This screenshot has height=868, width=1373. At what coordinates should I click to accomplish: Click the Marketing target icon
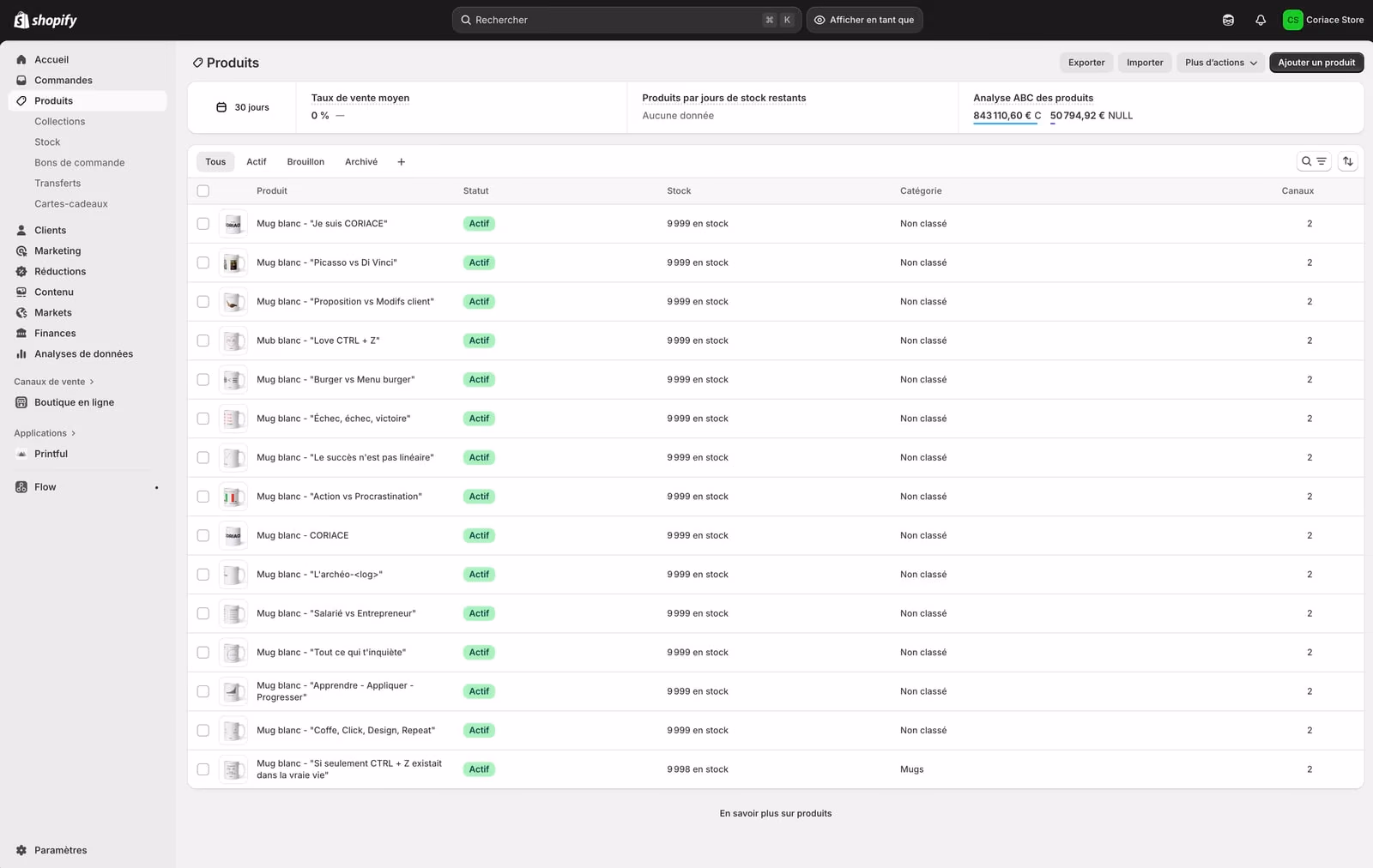tap(21, 250)
